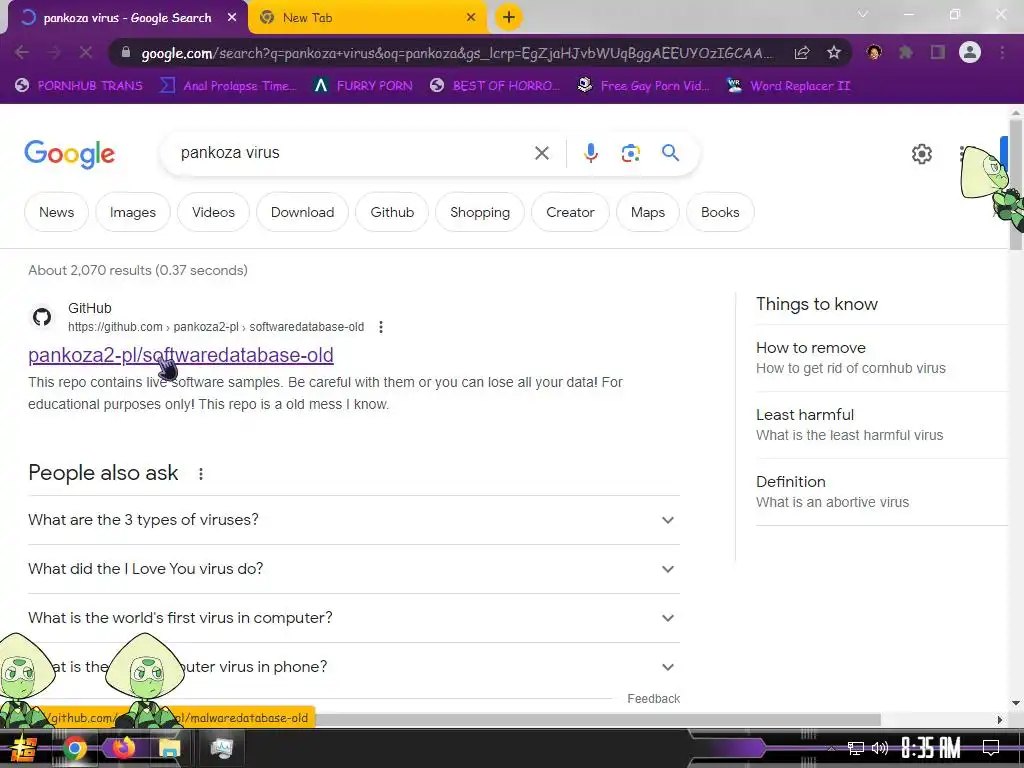The width and height of the screenshot is (1024, 768).
Task: Open Google settings gear icon
Action: click(921, 154)
